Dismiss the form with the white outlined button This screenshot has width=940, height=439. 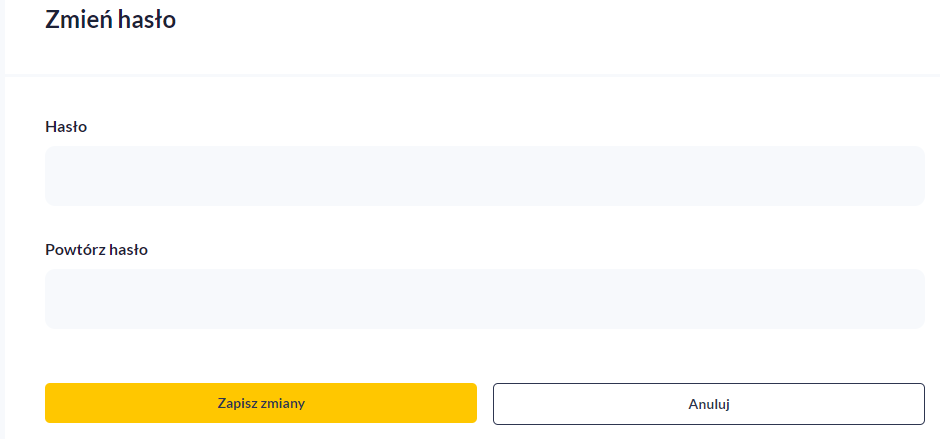click(708, 404)
